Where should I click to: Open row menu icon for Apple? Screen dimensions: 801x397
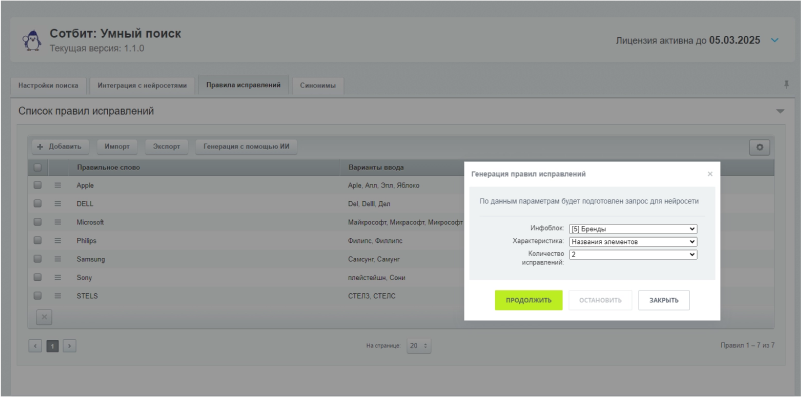pos(58,185)
